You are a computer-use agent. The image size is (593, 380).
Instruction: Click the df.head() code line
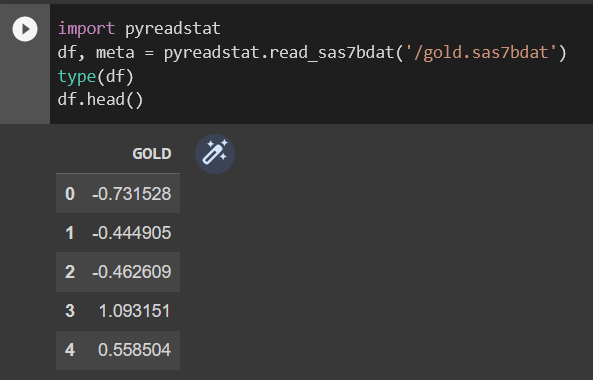pos(101,100)
